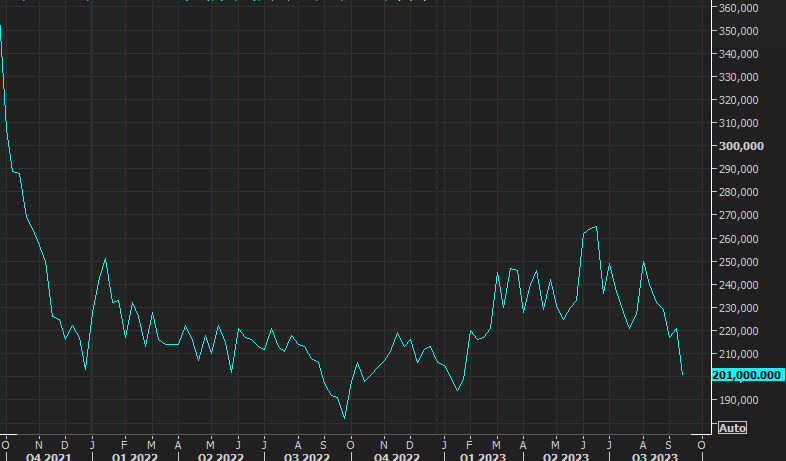Select the Q1 2023 quarter label
786x461 pixels.
tap(481, 456)
